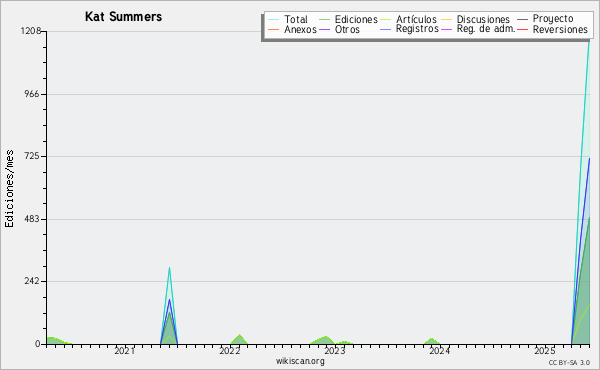Click the 2023 x-axis label
The image size is (600, 370).
(334, 351)
